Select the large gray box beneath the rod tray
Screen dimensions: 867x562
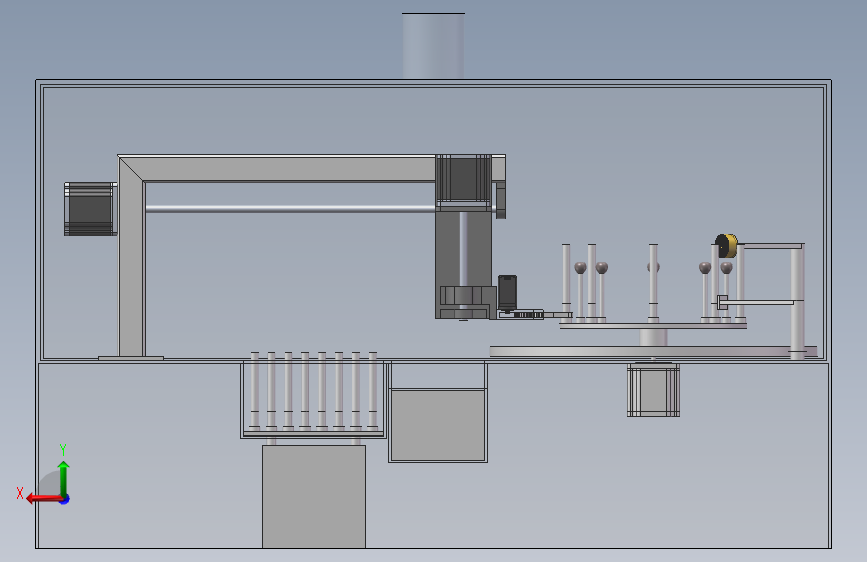[x=314, y=497]
